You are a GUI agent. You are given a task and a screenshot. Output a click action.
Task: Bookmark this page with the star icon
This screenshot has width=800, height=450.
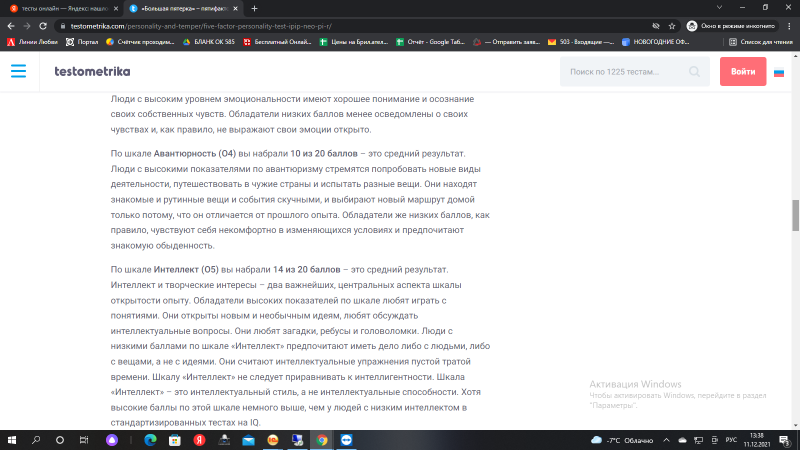[679, 25]
